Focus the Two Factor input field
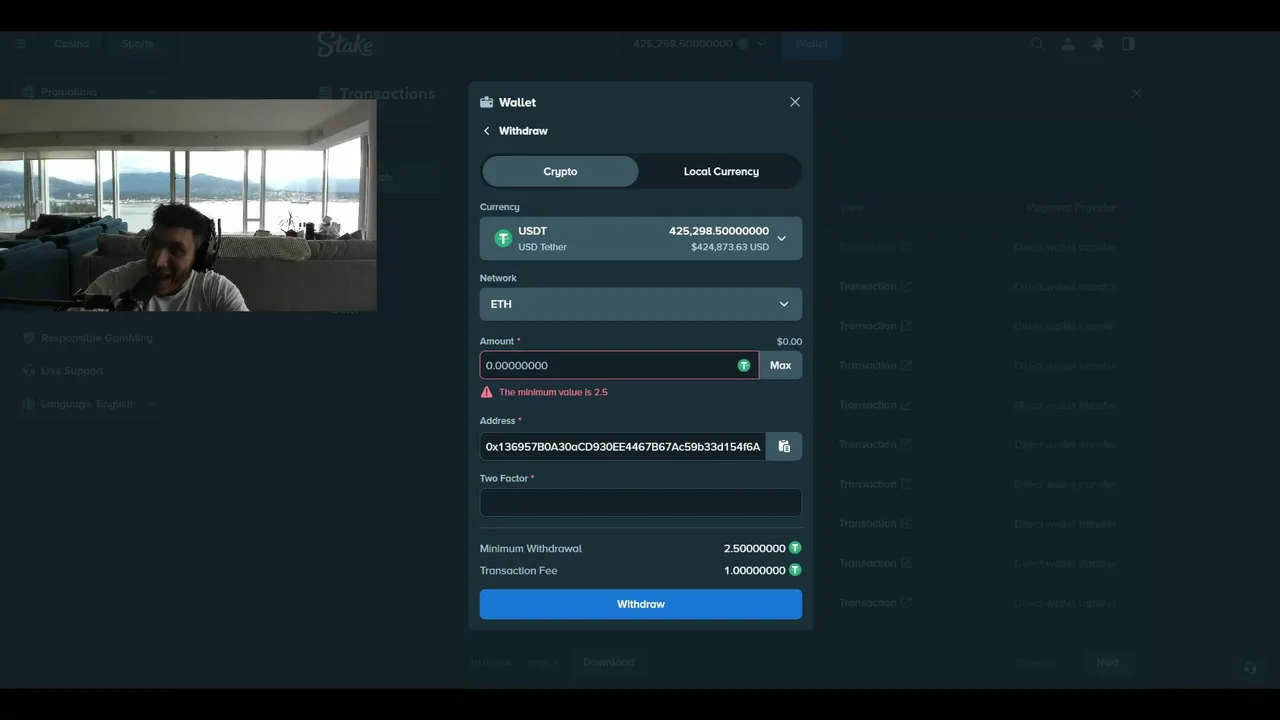The height and width of the screenshot is (720, 1280). (x=641, y=502)
